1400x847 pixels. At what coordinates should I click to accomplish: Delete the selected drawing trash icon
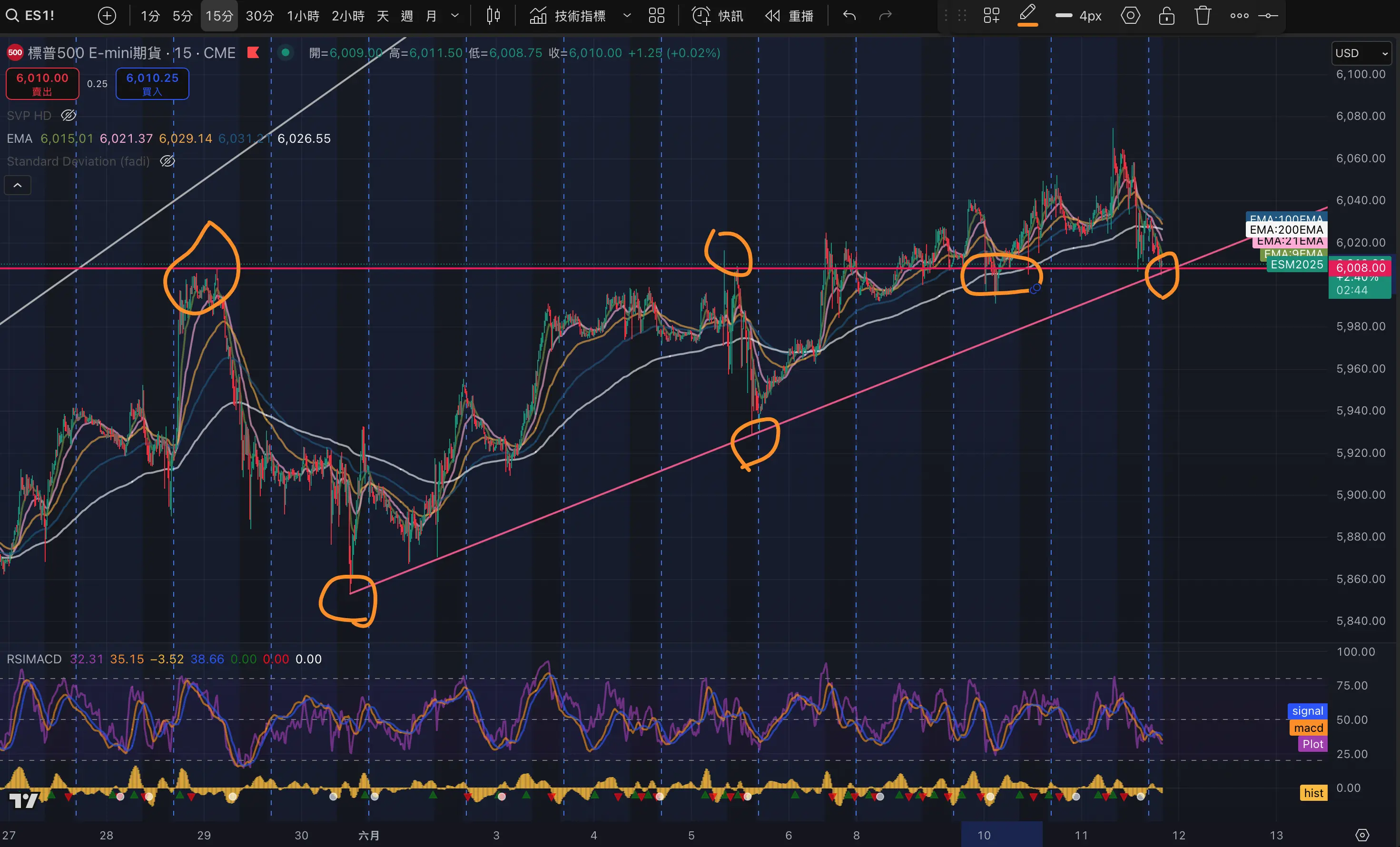(x=1203, y=15)
